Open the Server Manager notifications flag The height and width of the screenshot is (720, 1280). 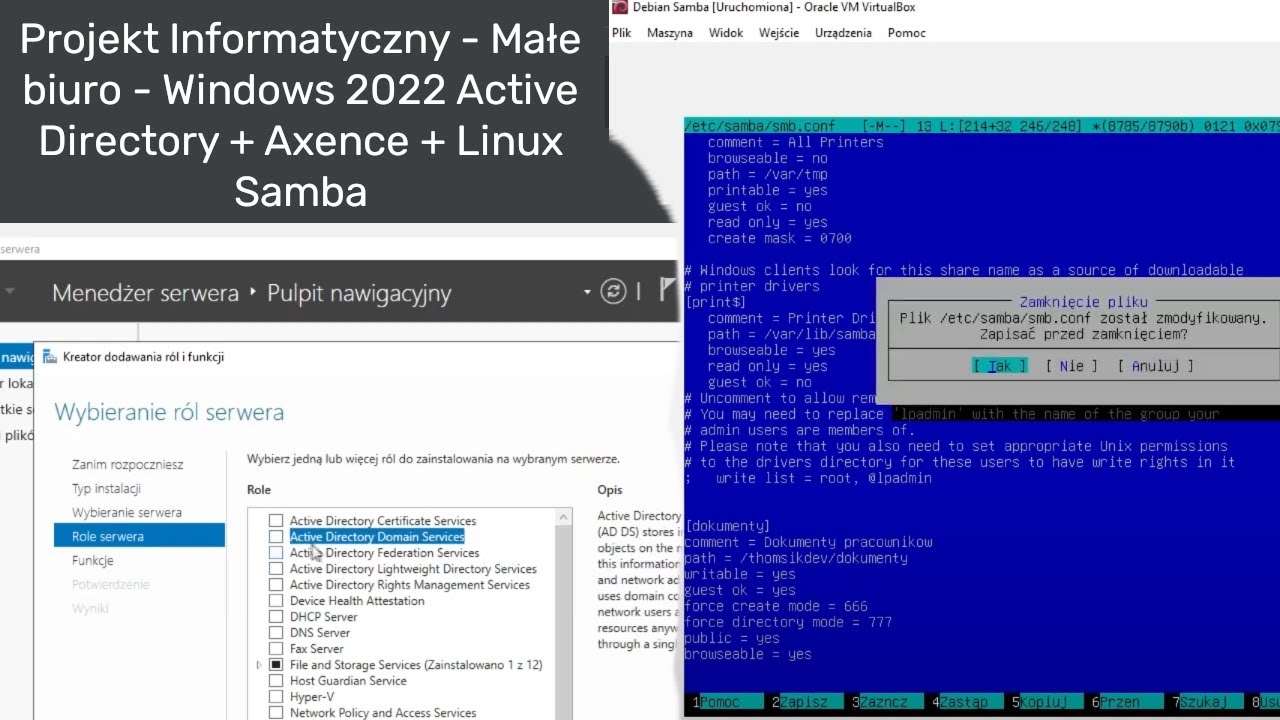point(668,290)
